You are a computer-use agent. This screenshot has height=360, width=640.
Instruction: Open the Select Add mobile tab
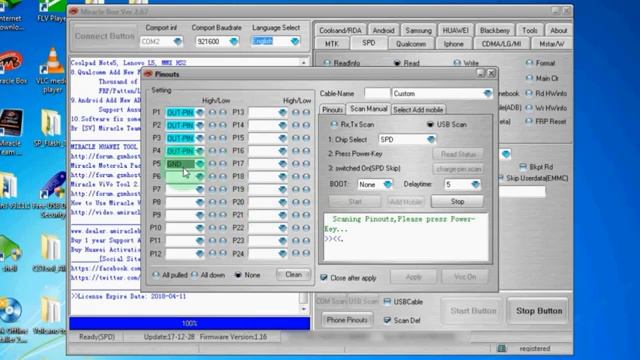418,109
